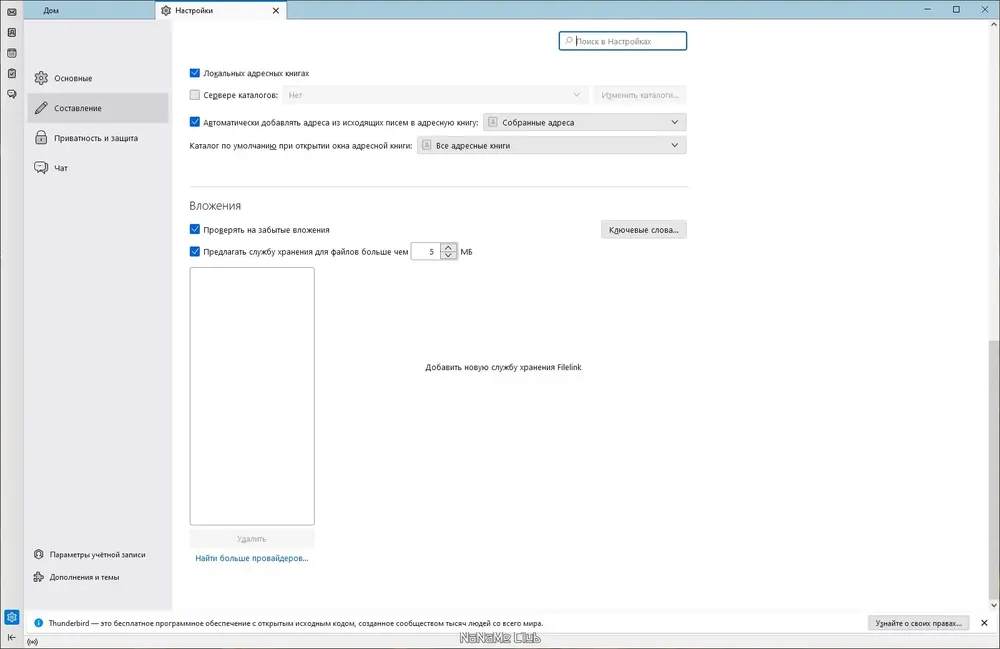
Task: Open Найти больше провайдеров link
Action: coord(252,558)
